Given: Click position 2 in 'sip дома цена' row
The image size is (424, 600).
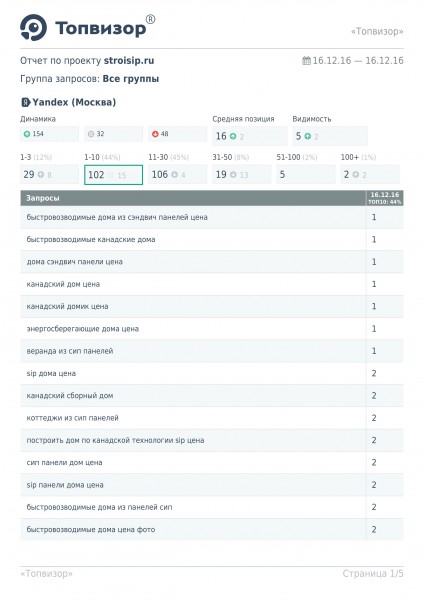Looking at the screenshot, I should [x=374, y=373].
